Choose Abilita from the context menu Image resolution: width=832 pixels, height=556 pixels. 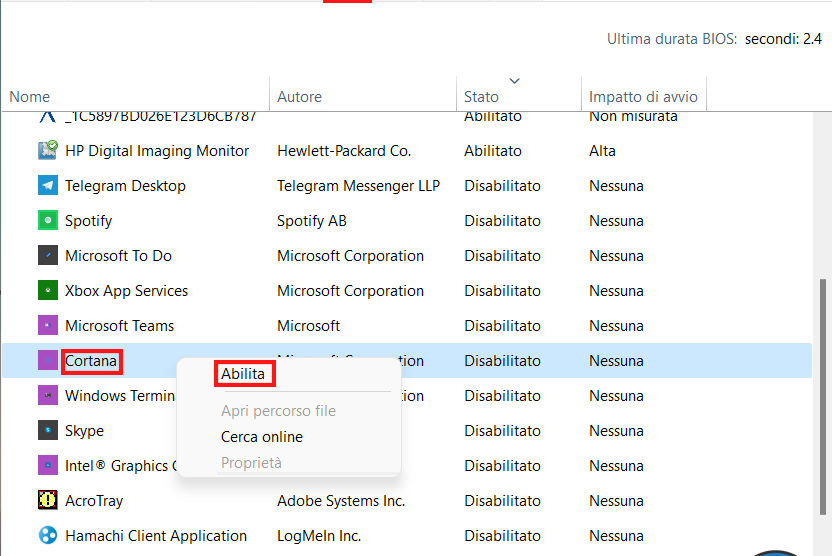click(x=243, y=373)
